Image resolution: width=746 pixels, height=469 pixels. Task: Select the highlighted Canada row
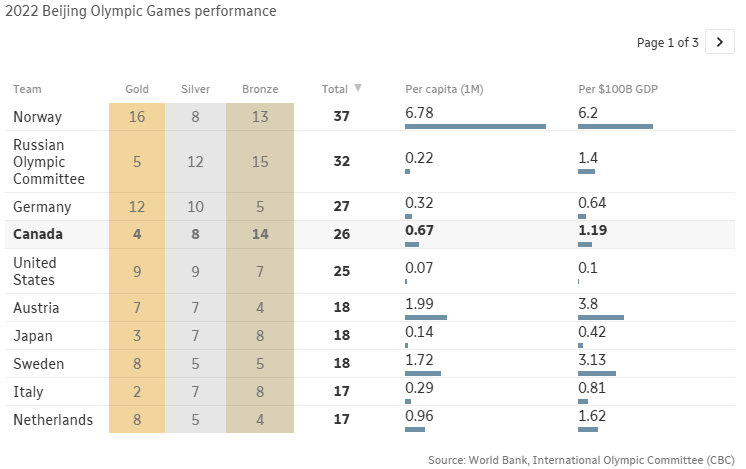(38, 235)
